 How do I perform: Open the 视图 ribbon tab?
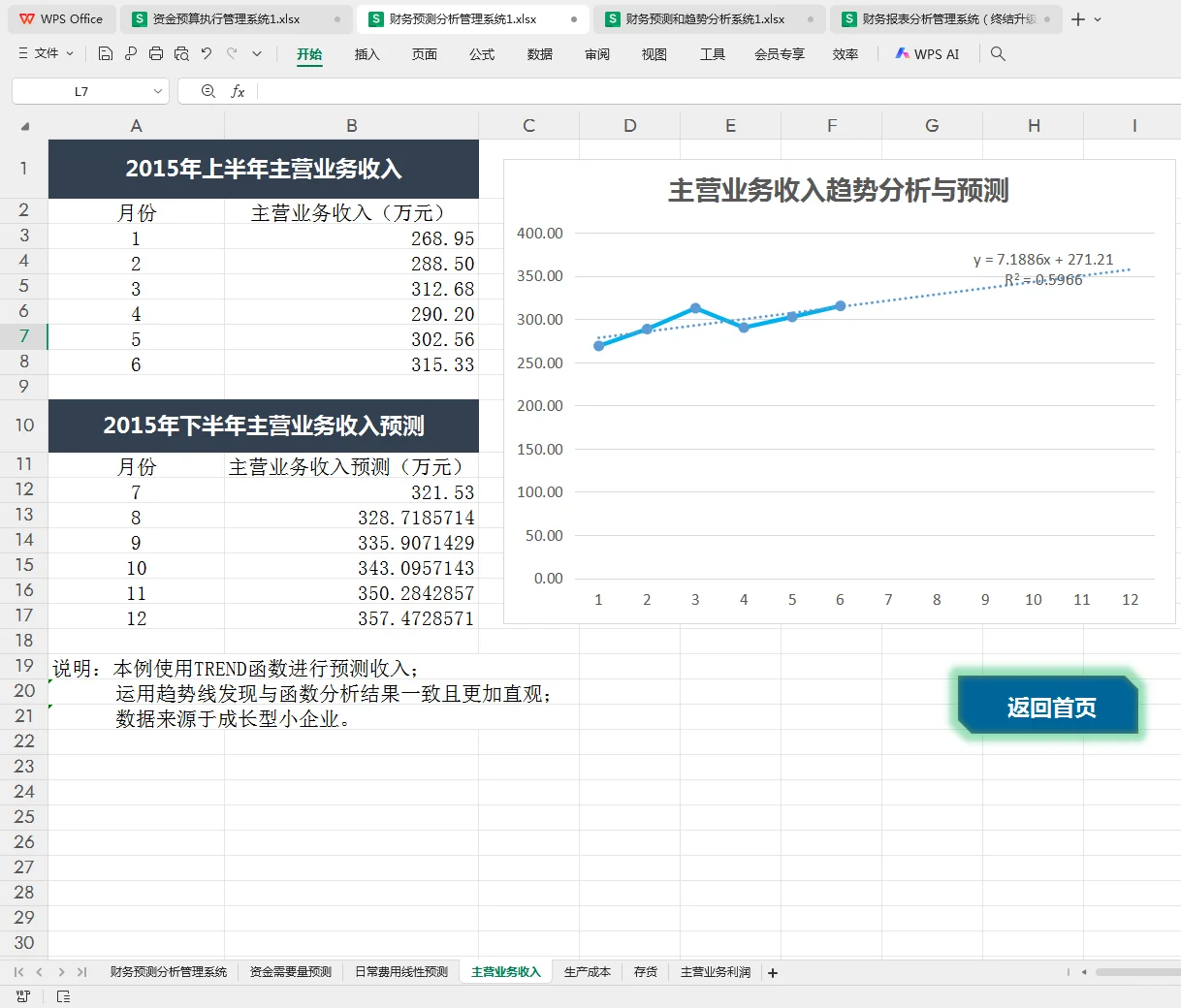coord(654,54)
